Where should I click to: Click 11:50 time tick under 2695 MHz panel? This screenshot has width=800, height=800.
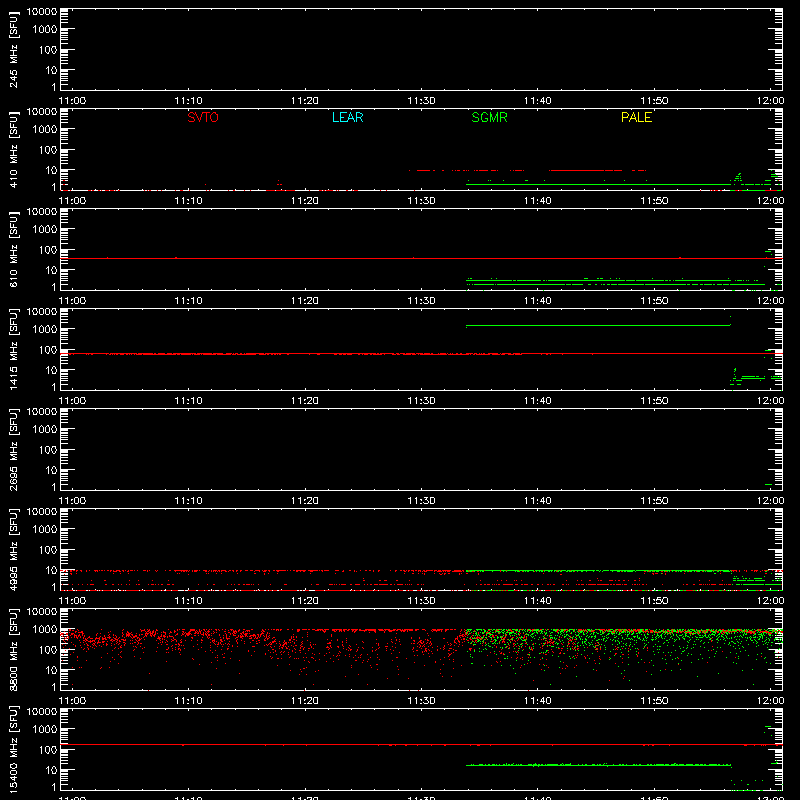654,501
